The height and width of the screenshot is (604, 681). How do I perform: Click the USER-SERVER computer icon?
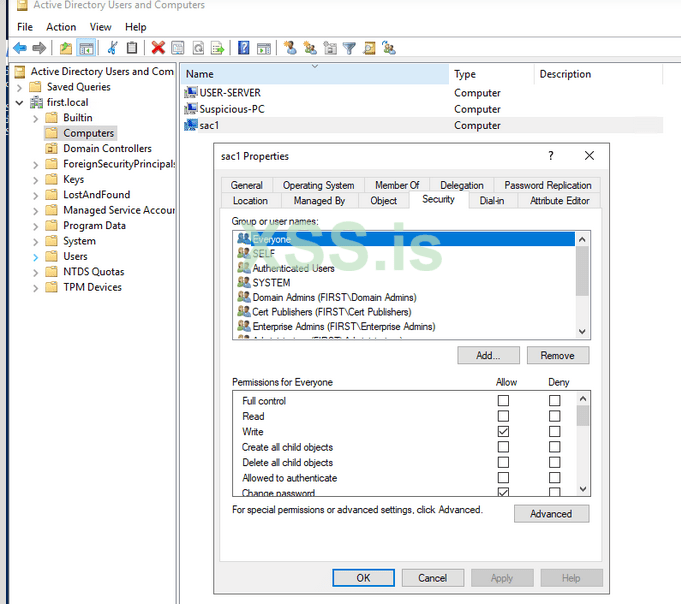tap(191, 92)
